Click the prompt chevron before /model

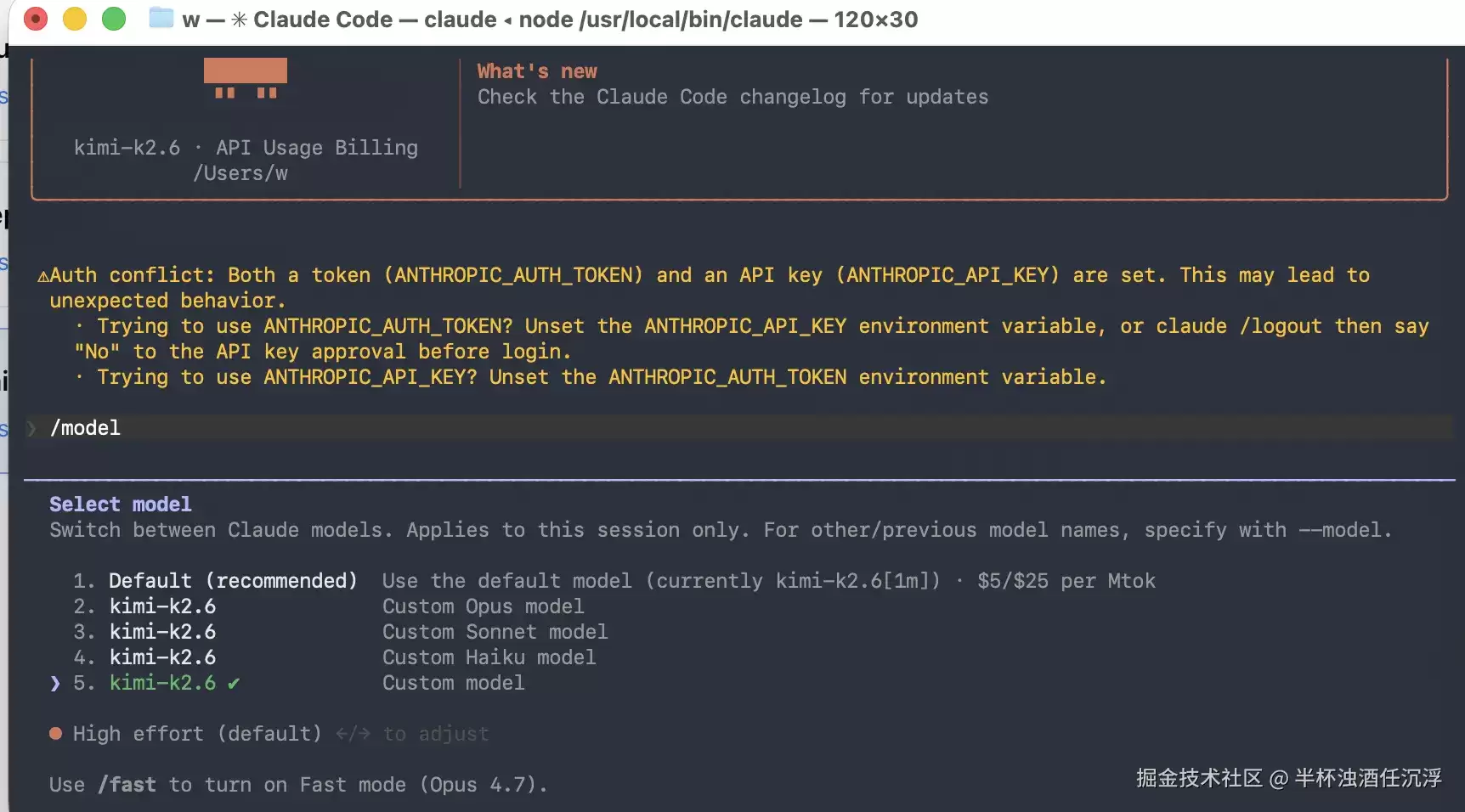(31, 428)
